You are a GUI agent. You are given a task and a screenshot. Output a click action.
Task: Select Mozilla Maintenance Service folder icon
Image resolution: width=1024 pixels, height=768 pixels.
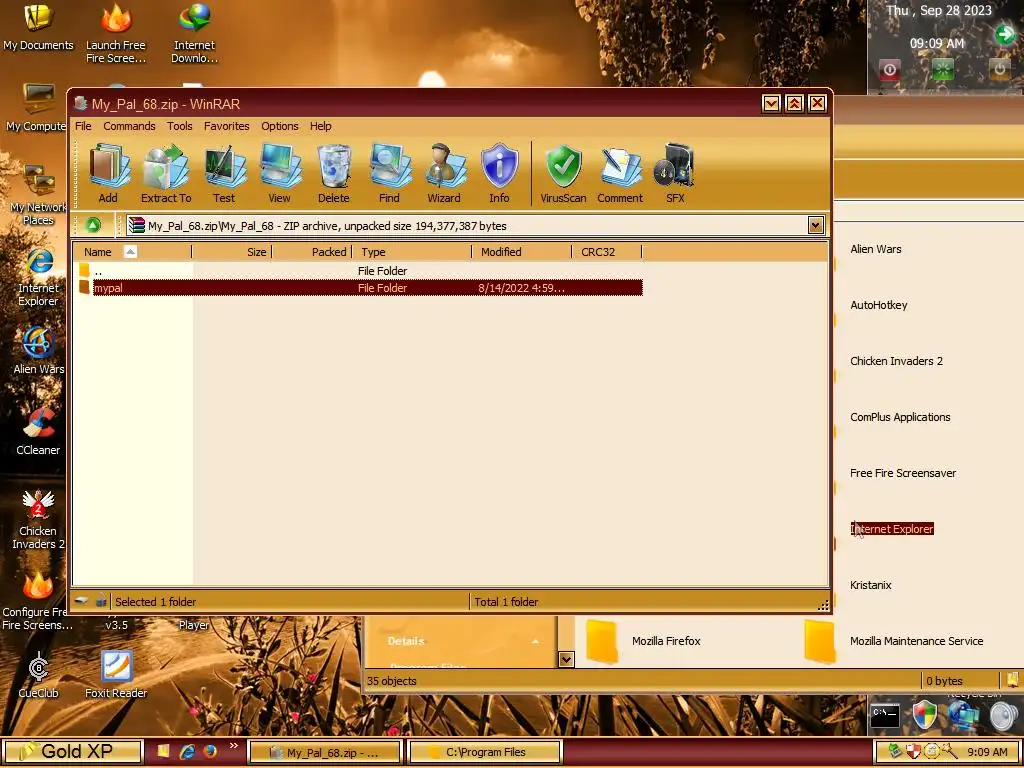pyautogui.click(x=820, y=641)
